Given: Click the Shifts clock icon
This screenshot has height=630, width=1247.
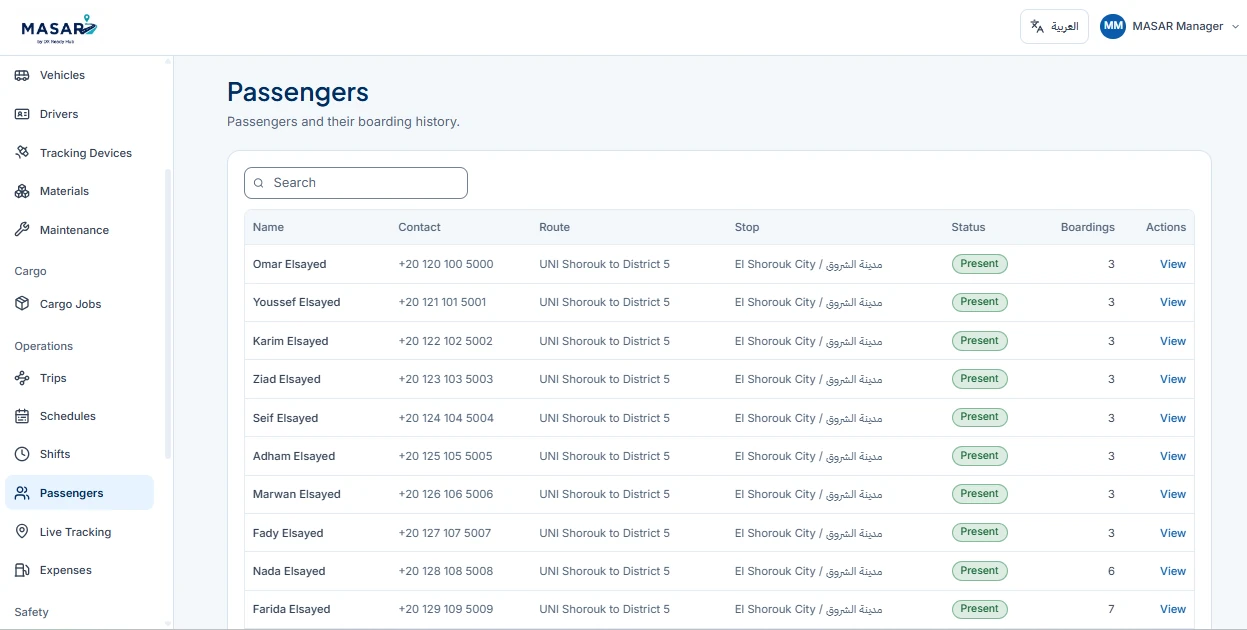Looking at the screenshot, I should [22, 454].
